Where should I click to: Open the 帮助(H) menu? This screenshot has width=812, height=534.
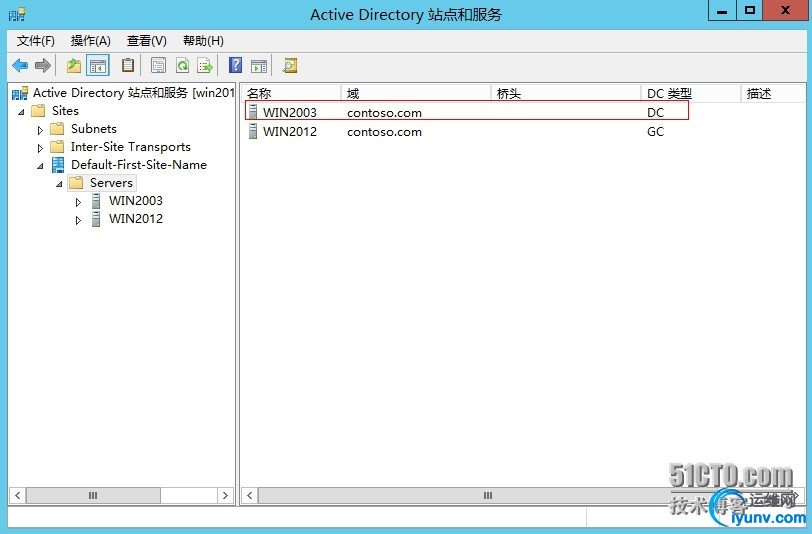coord(203,41)
